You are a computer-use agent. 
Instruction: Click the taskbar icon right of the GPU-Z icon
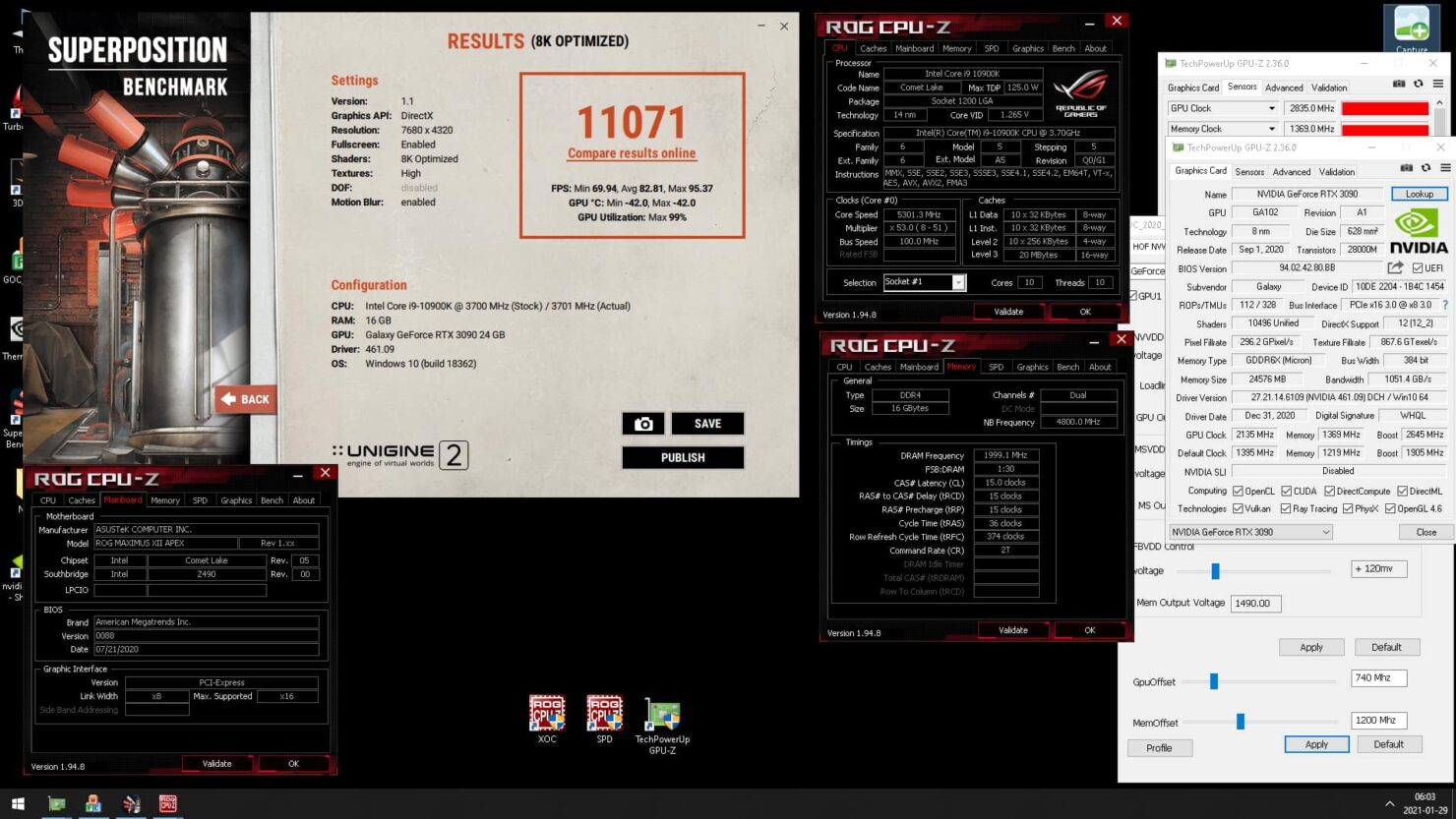(93, 804)
